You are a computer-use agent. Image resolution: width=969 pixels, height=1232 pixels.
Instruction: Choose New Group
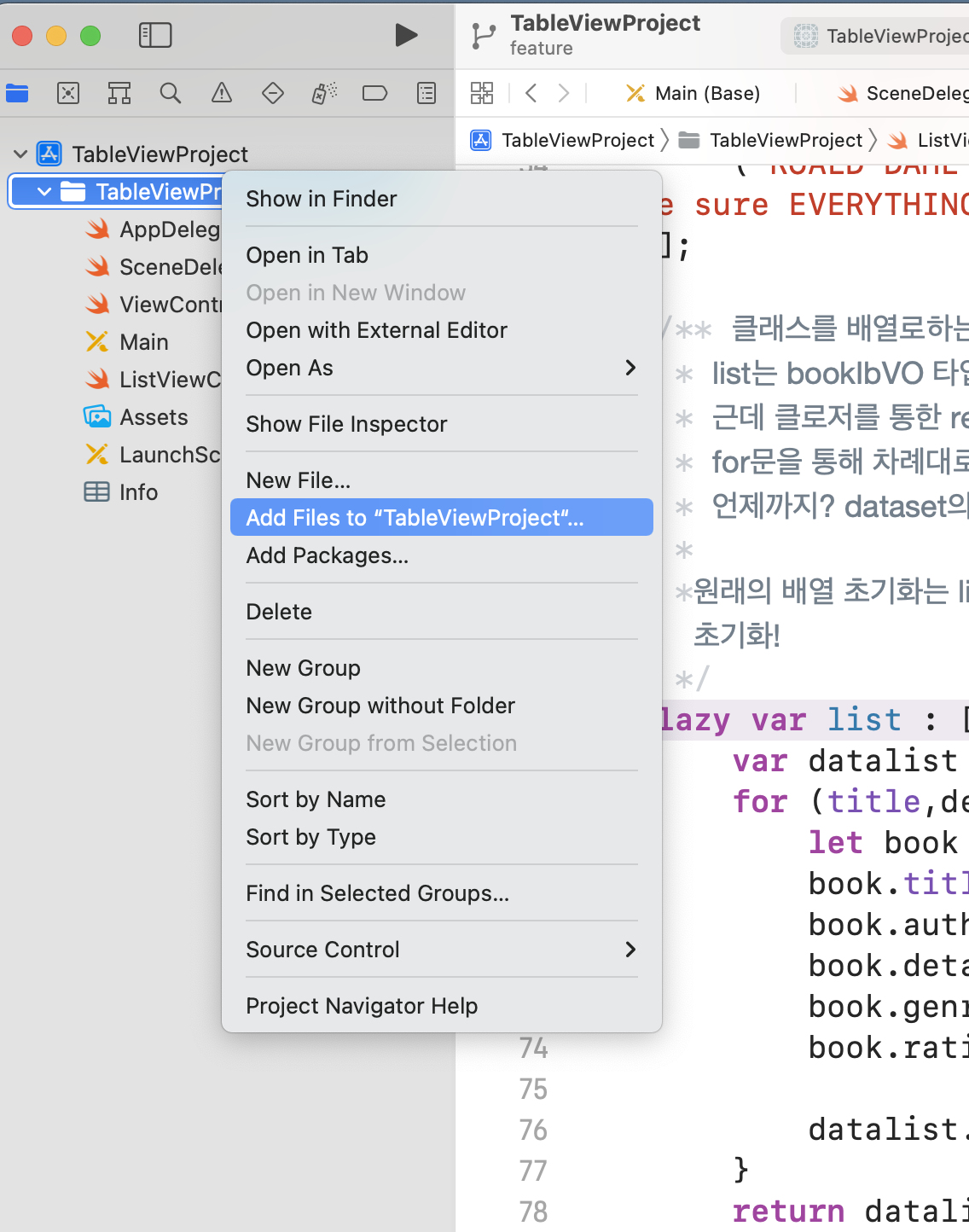pos(442,668)
